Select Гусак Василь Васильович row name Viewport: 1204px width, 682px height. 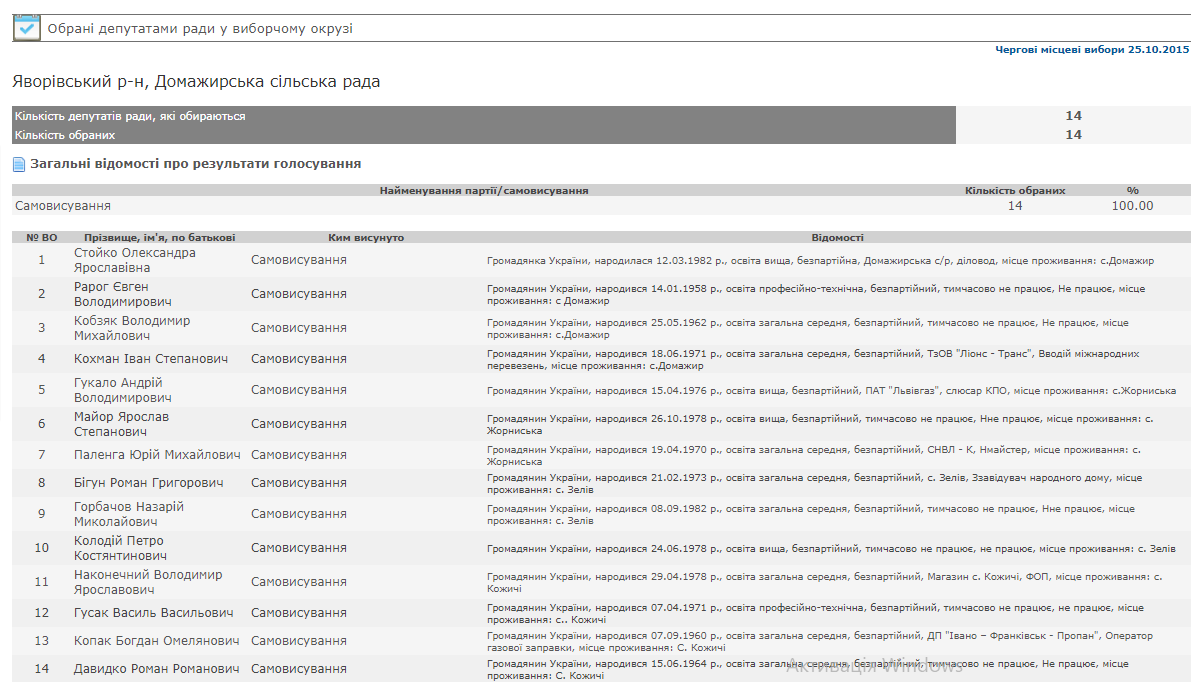click(x=154, y=613)
